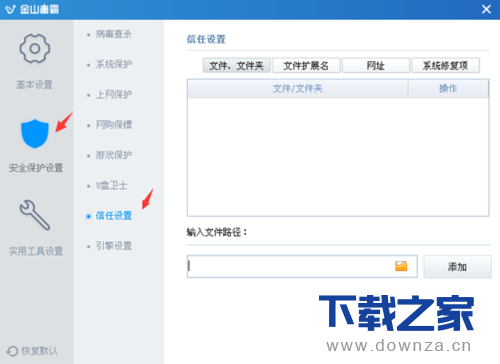The width and height of the screenshot is (500, 364).
Task: Click the 操作 column header
Action: pyautogui.click(x=448, y=88)
